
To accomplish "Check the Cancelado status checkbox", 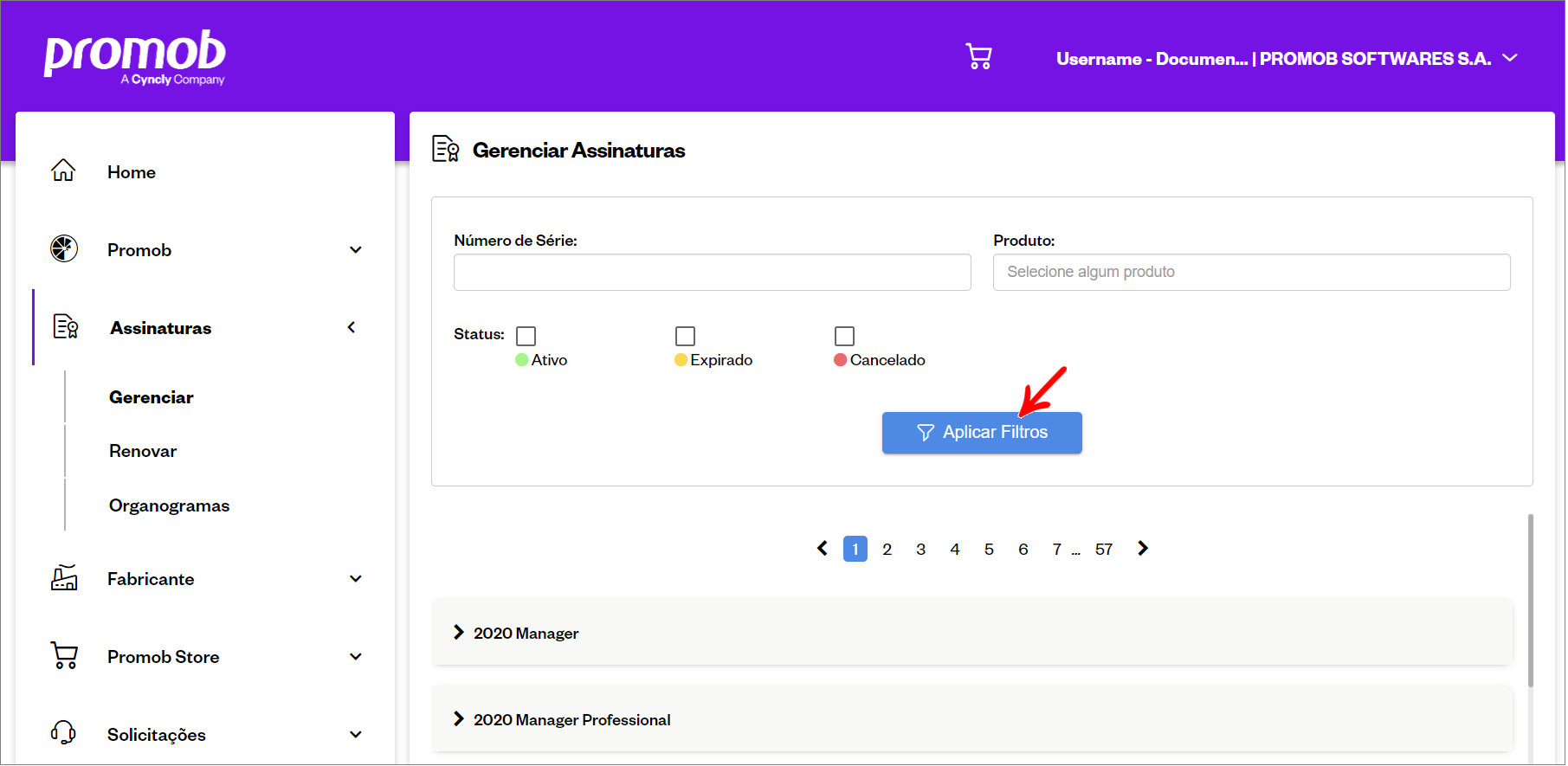I will [x=844, y=336].
